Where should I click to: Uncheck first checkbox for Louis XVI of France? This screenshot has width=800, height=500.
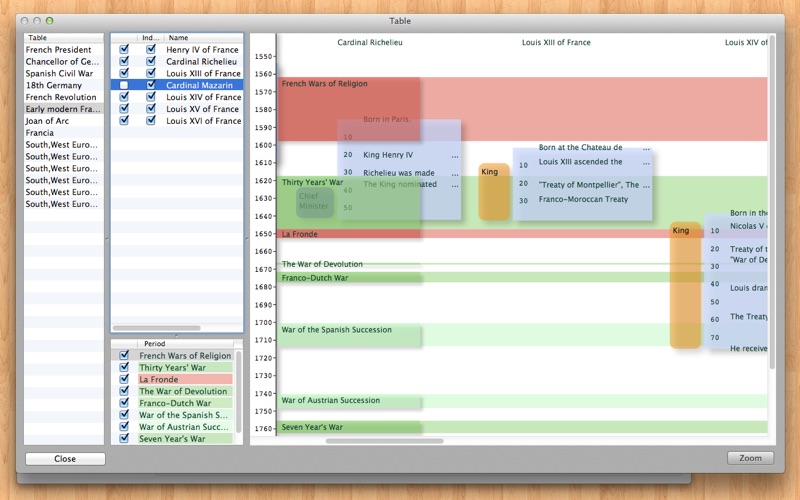pos(124,120)
